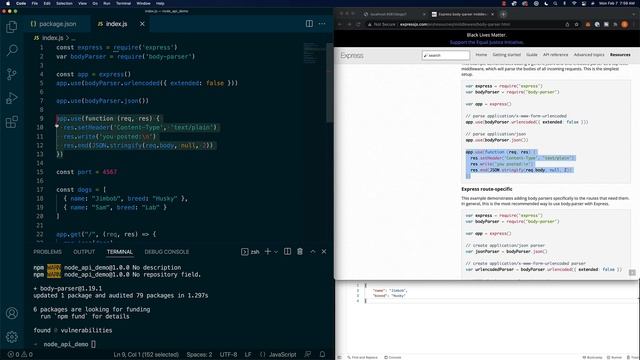Open the Guide nav menu
This screenshot has width=640, height=360.
(x=532, y=55)
